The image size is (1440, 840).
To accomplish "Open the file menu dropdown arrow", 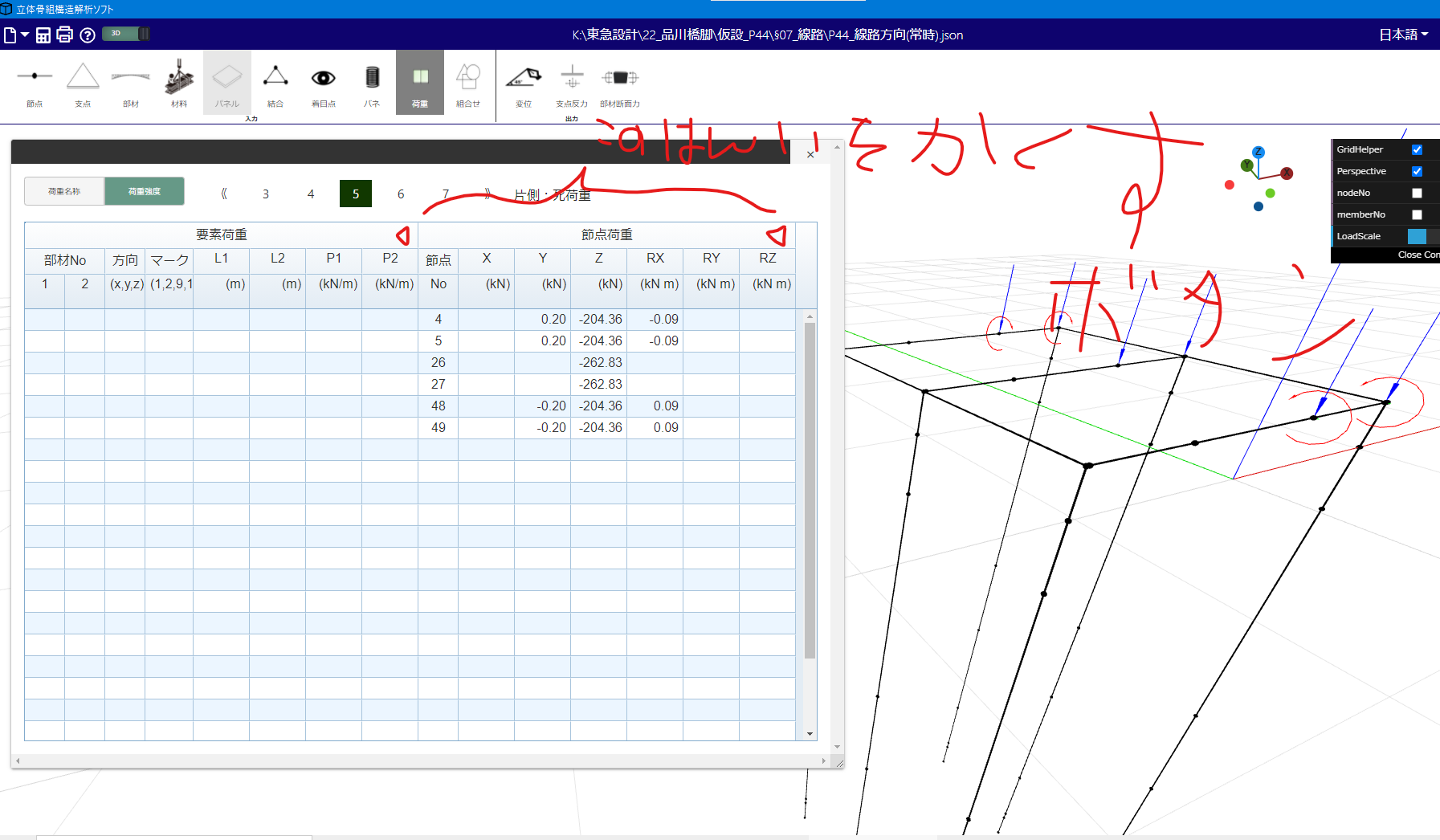I will 25,35.
